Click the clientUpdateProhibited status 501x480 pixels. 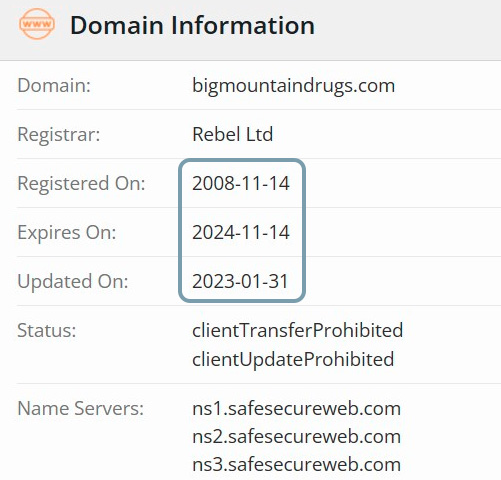tap(293, 359)
